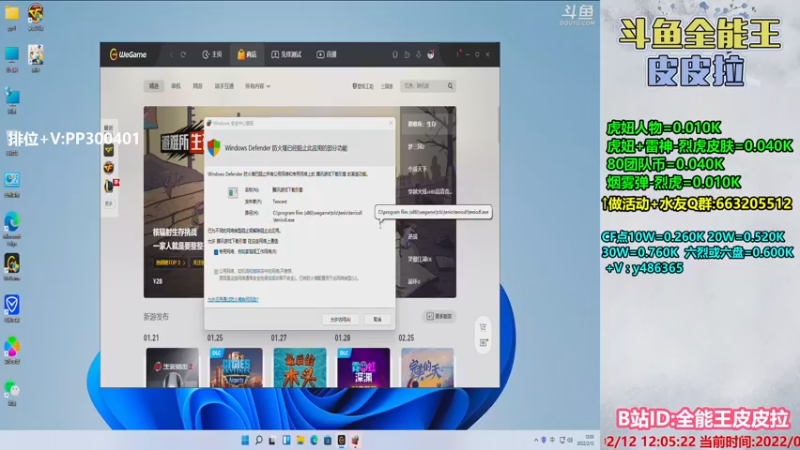Open the 02.25 game thumbnail

tap(428, 367)
